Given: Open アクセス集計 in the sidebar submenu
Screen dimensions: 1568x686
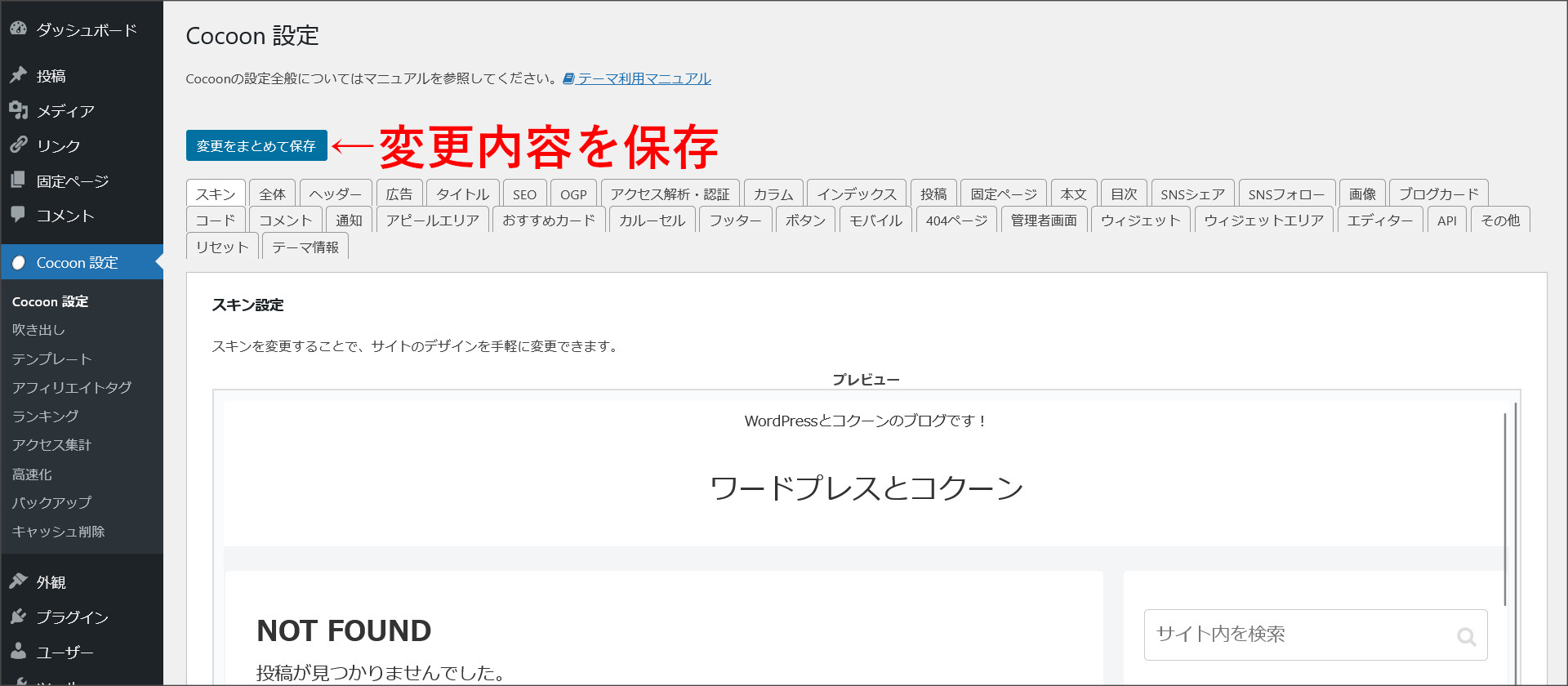Looking at the screenshot, I should pyautogui.click(x=51, y=444).
